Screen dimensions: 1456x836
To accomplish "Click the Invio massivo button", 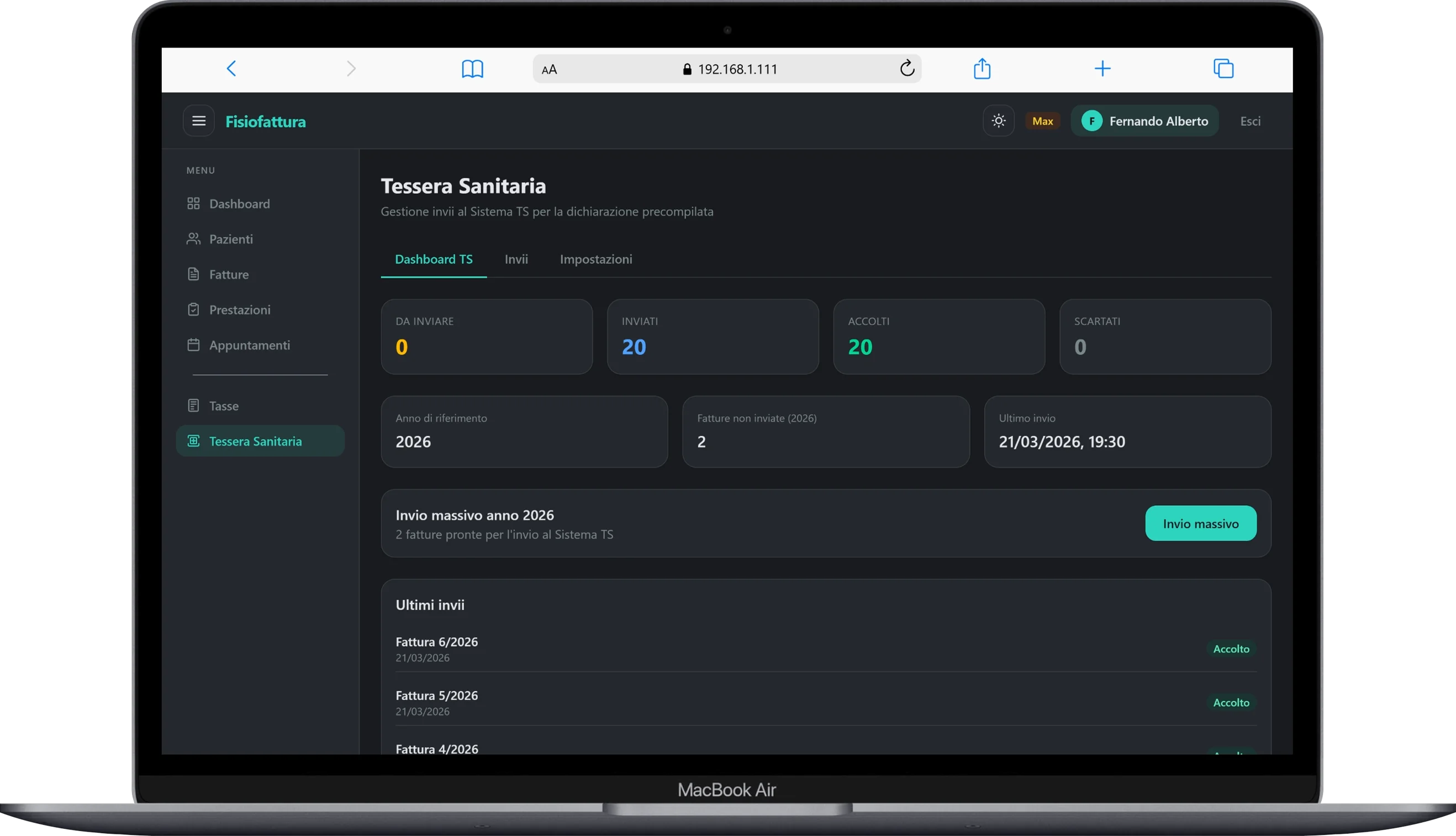I will [x=1201, y=523].
